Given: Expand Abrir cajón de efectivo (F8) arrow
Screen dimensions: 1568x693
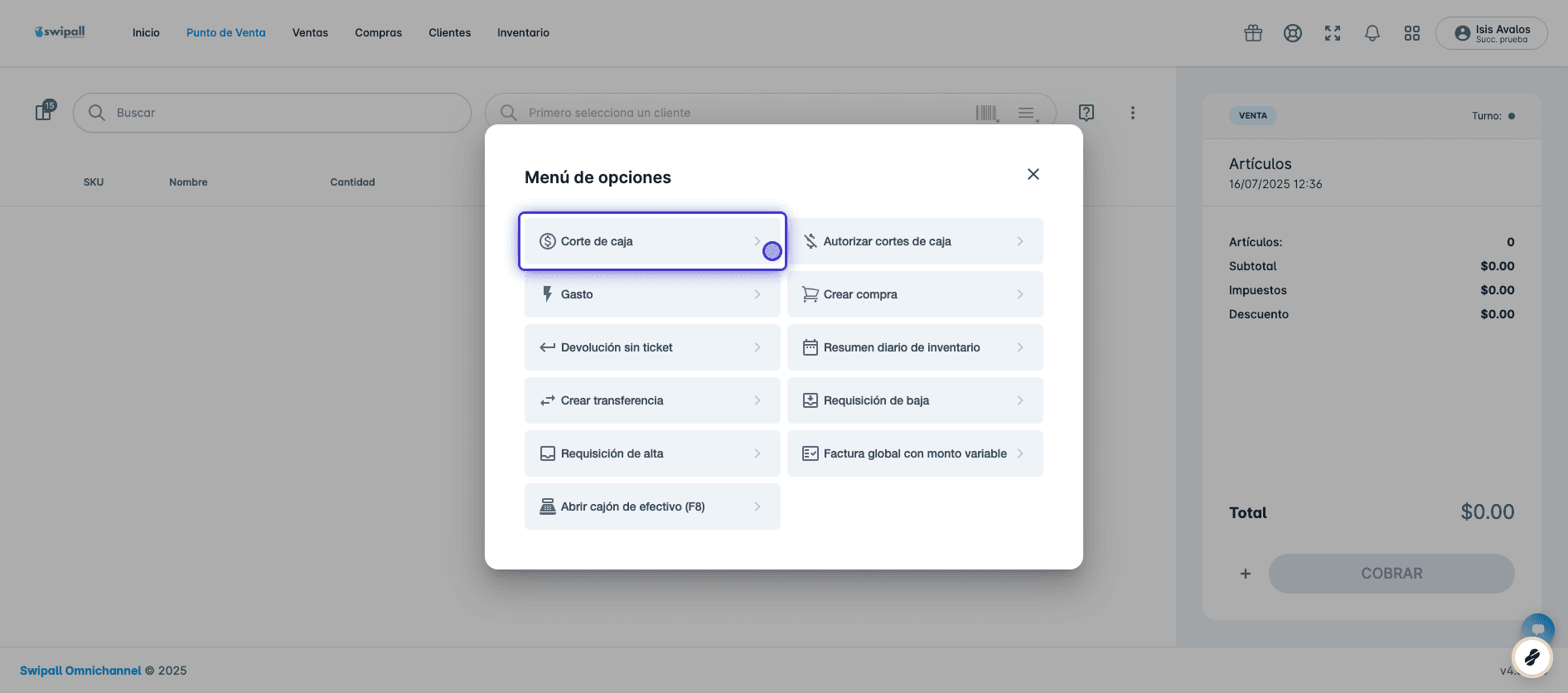Looking at the screenshot, I should [x=757, y=506].
